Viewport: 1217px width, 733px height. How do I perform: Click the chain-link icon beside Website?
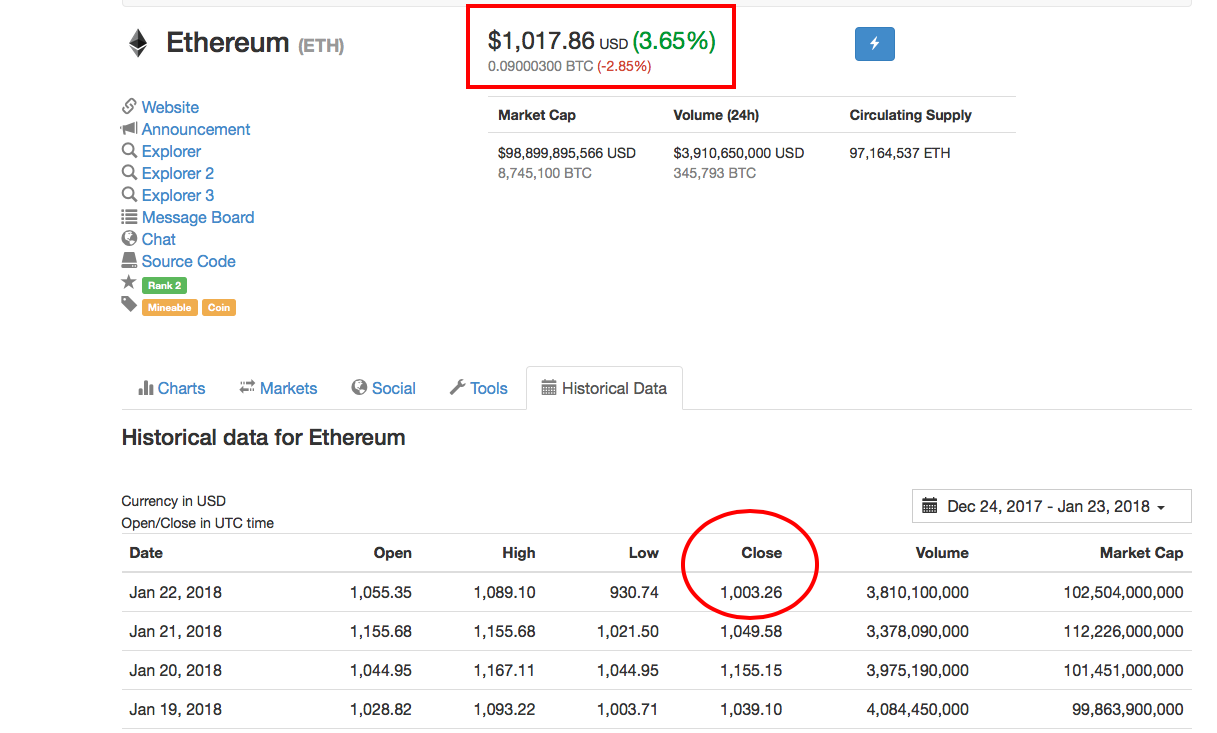[129, 106]
